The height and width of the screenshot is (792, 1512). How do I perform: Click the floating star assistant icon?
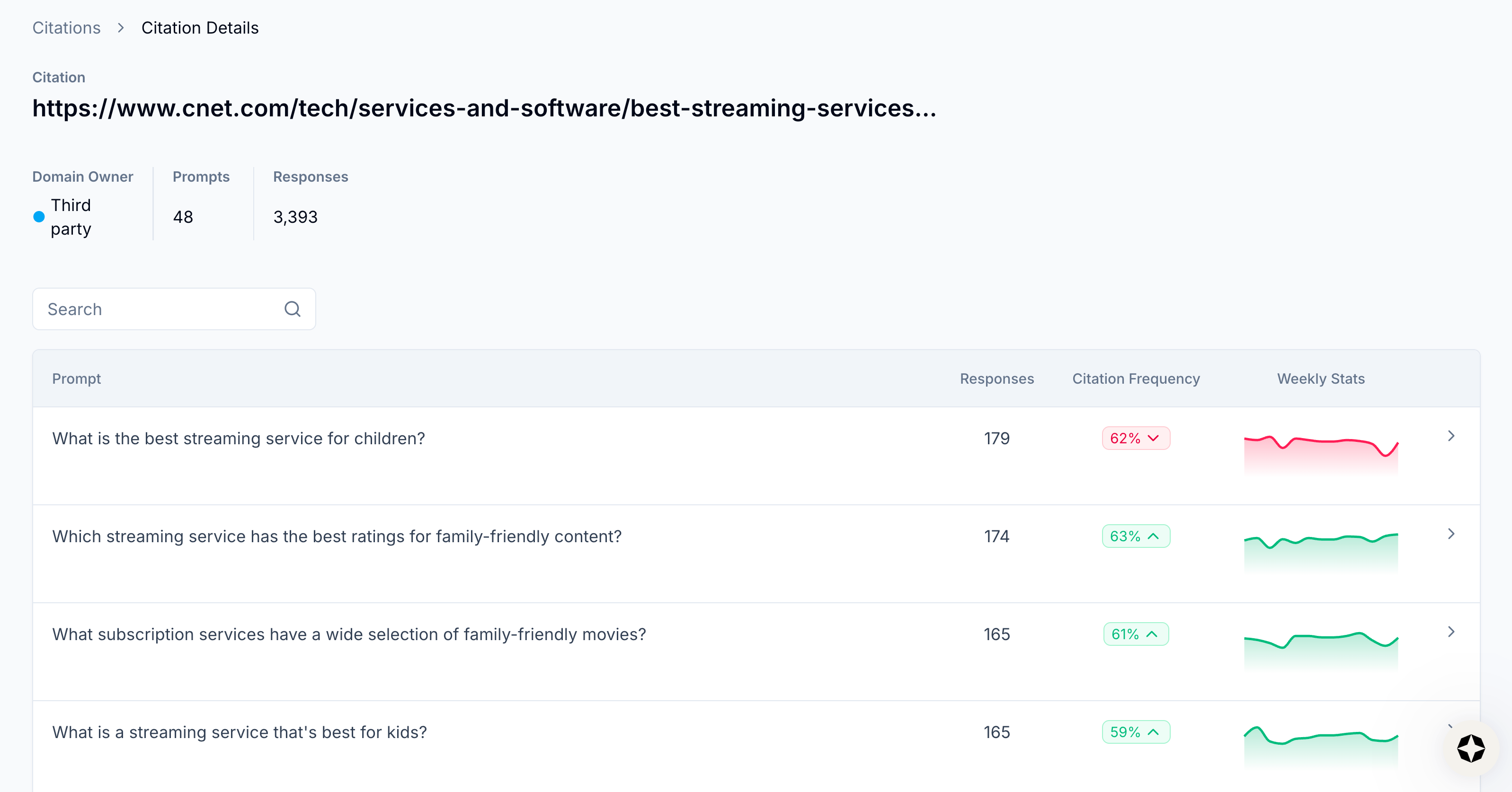pyautogui.click(x=1470, y=748)
